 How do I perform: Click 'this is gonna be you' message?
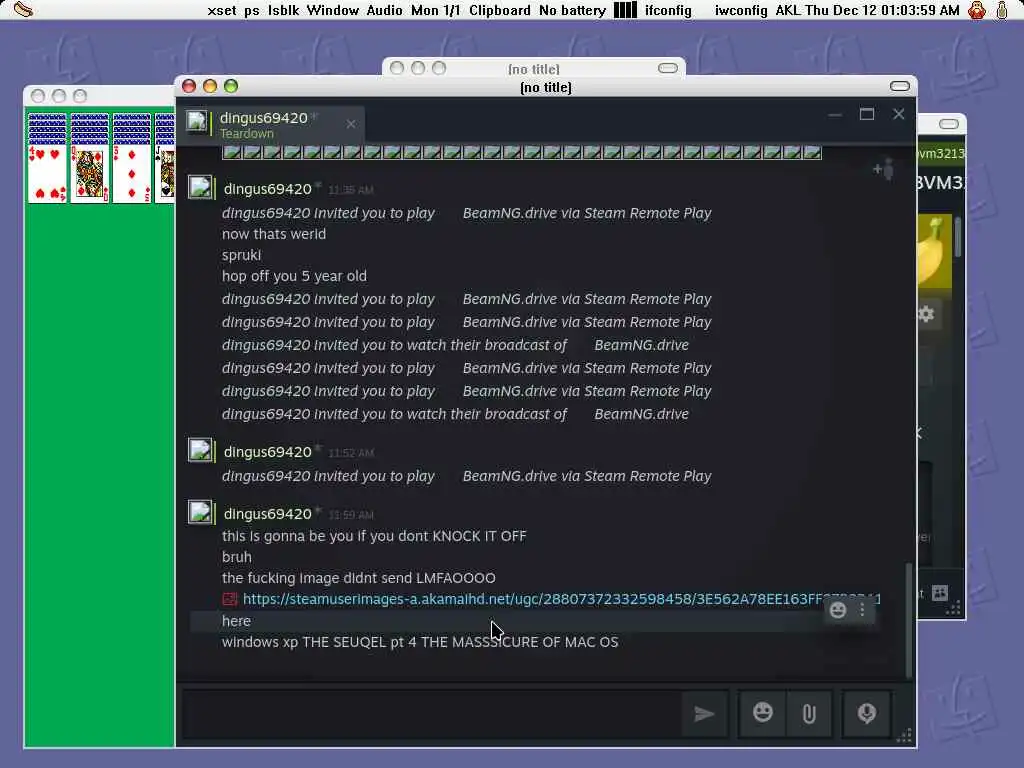point(374,536)
